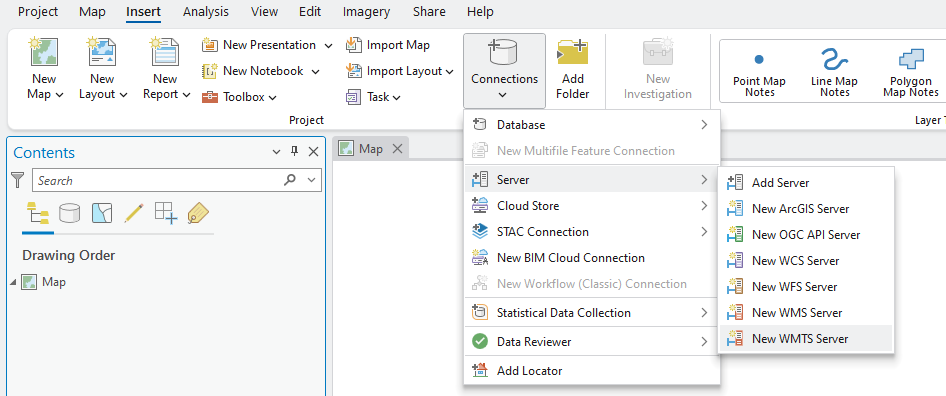Insert Line Map Notes
946x396 pixels.
click(x=834, y=72)
